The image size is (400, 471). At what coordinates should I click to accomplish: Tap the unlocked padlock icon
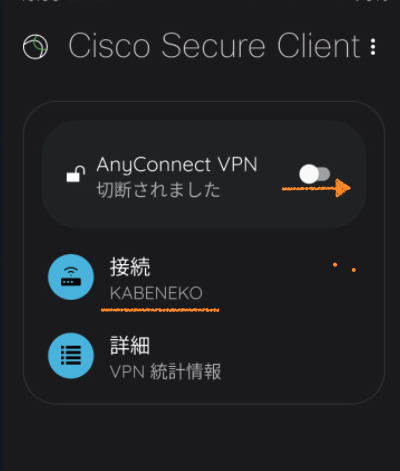click(x=76, y=174)
